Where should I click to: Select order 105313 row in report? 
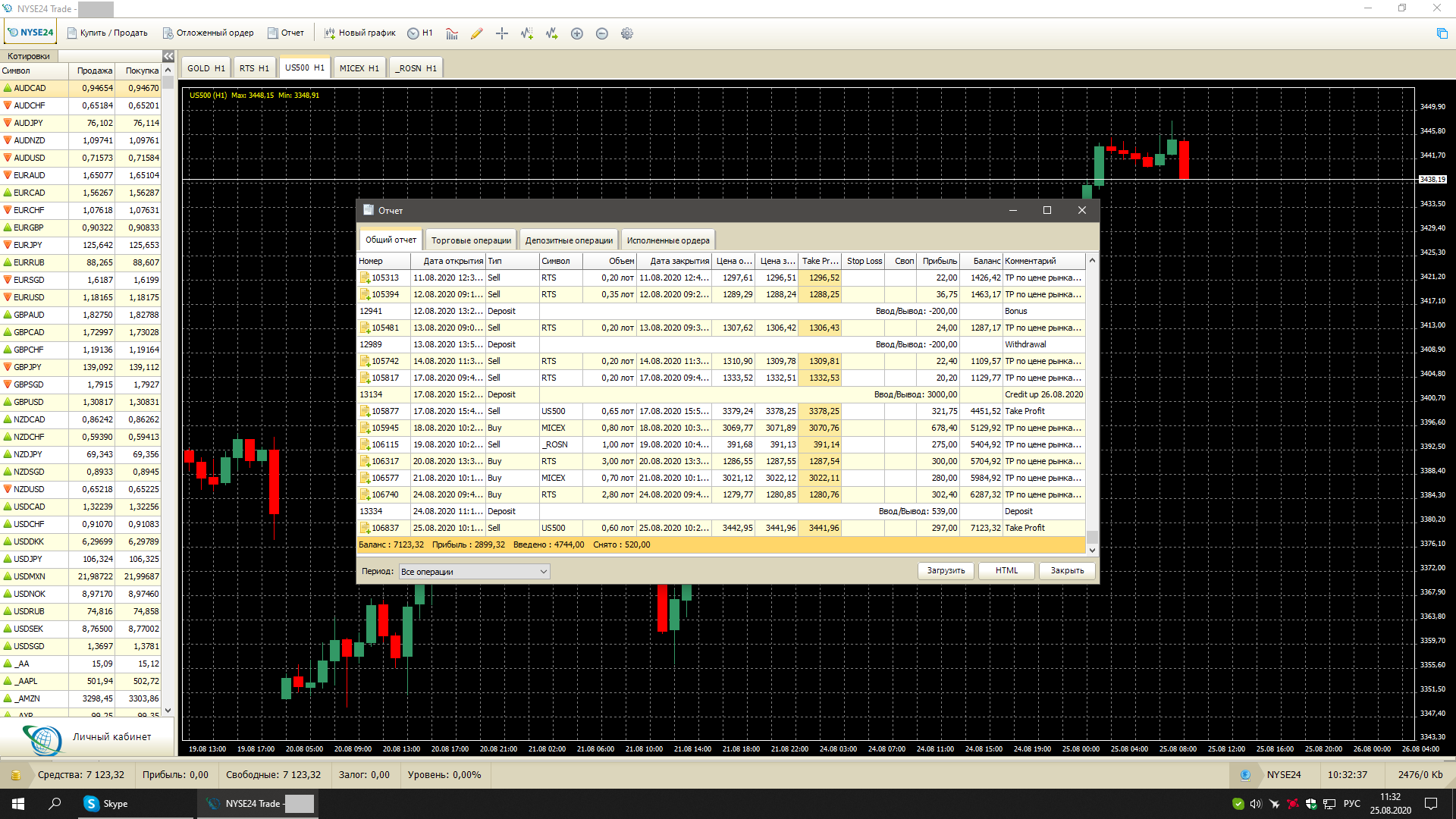(721, 278)
